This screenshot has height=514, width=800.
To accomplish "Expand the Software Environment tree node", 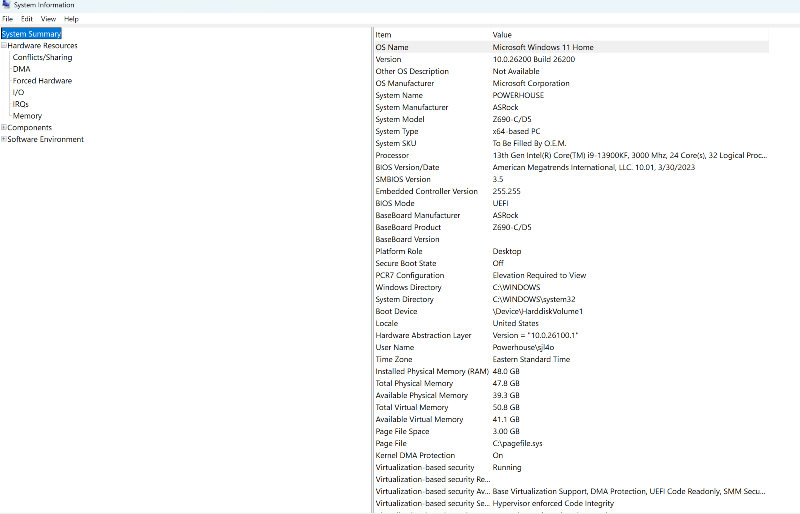I will pyautogui.click(x=4, y=140).
